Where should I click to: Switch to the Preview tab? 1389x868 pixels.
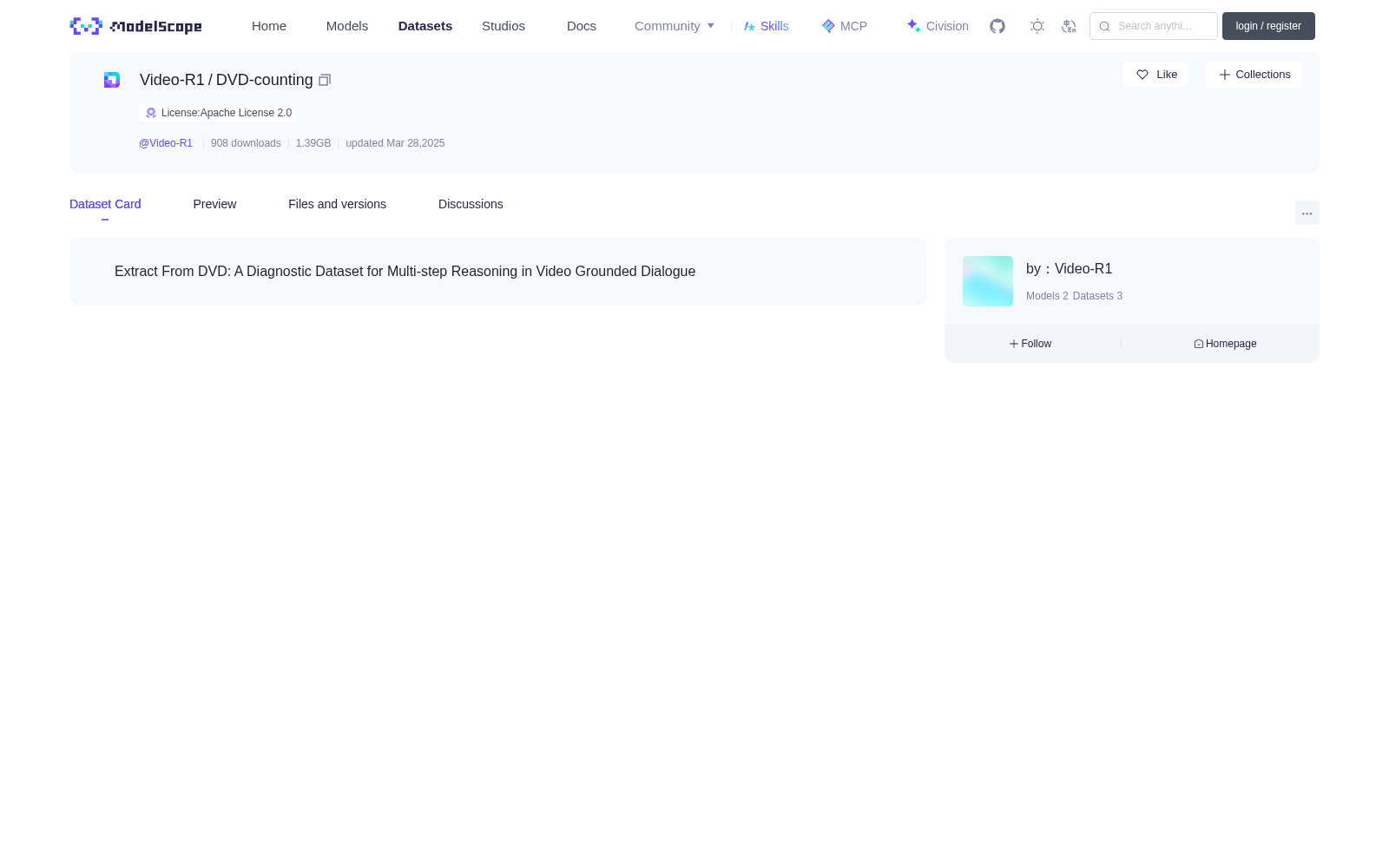click(214, 204)
